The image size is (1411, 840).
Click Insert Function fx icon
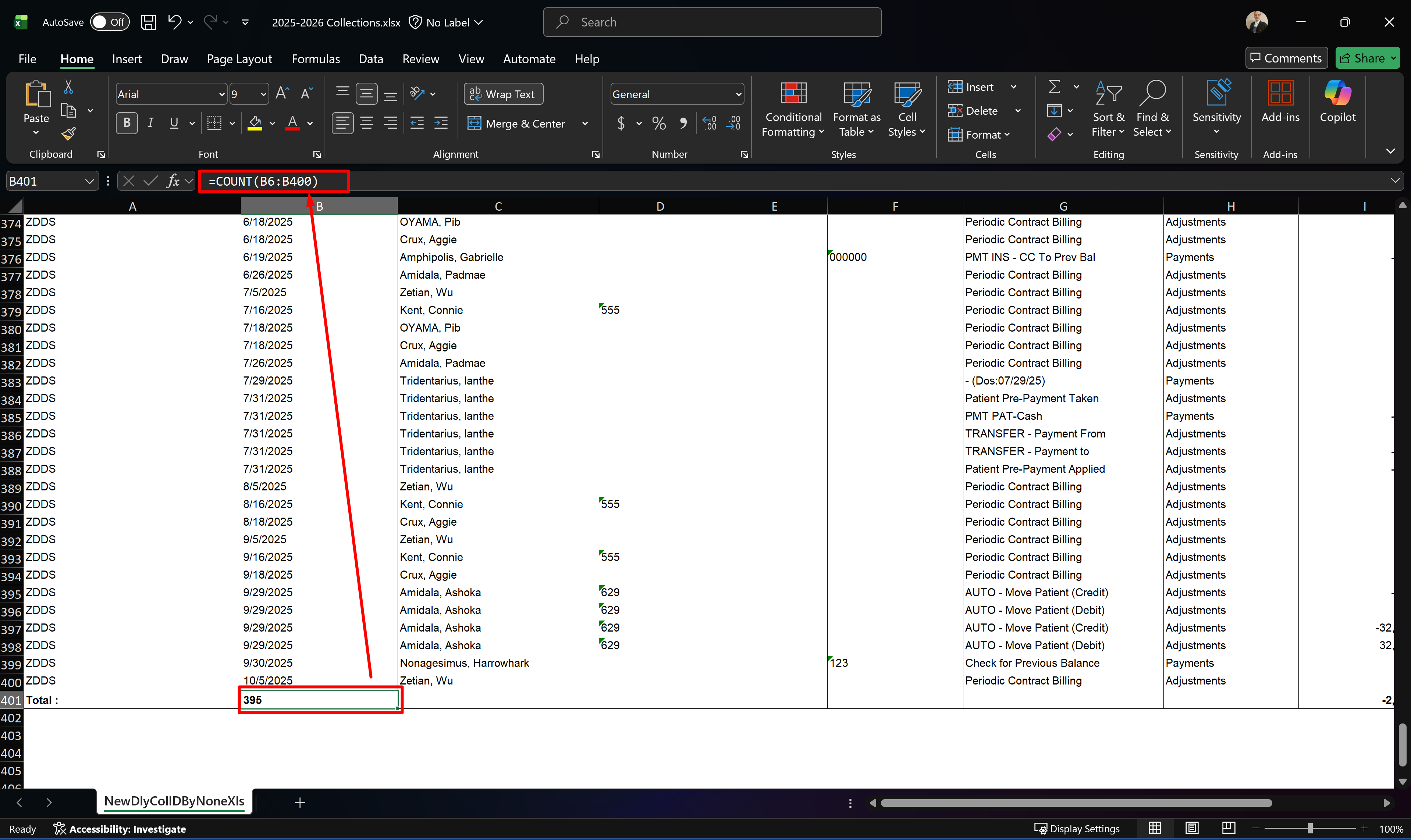pyautogui.click(x=173, y=181)
